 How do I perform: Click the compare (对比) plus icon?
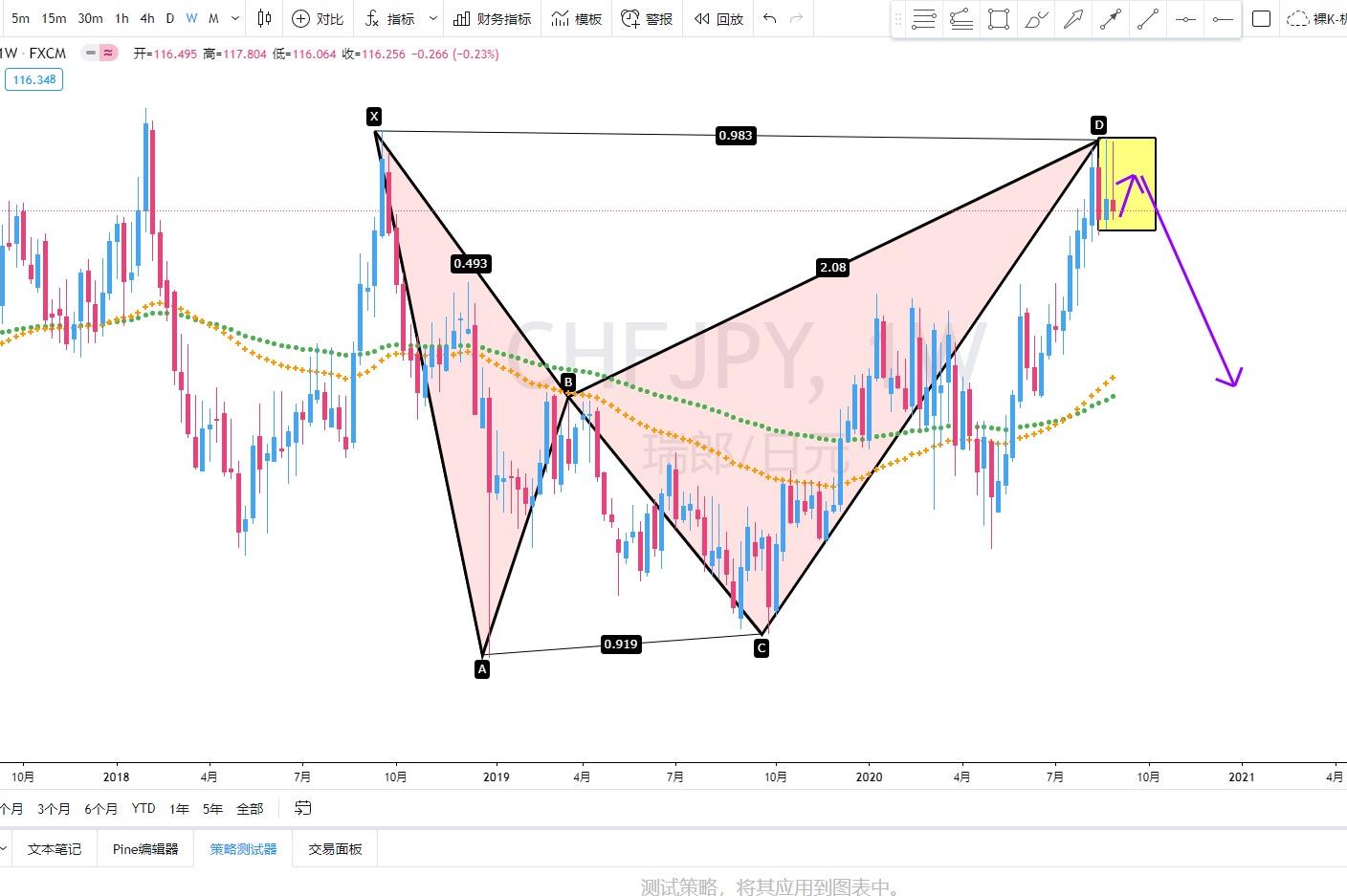coord(300,18)
